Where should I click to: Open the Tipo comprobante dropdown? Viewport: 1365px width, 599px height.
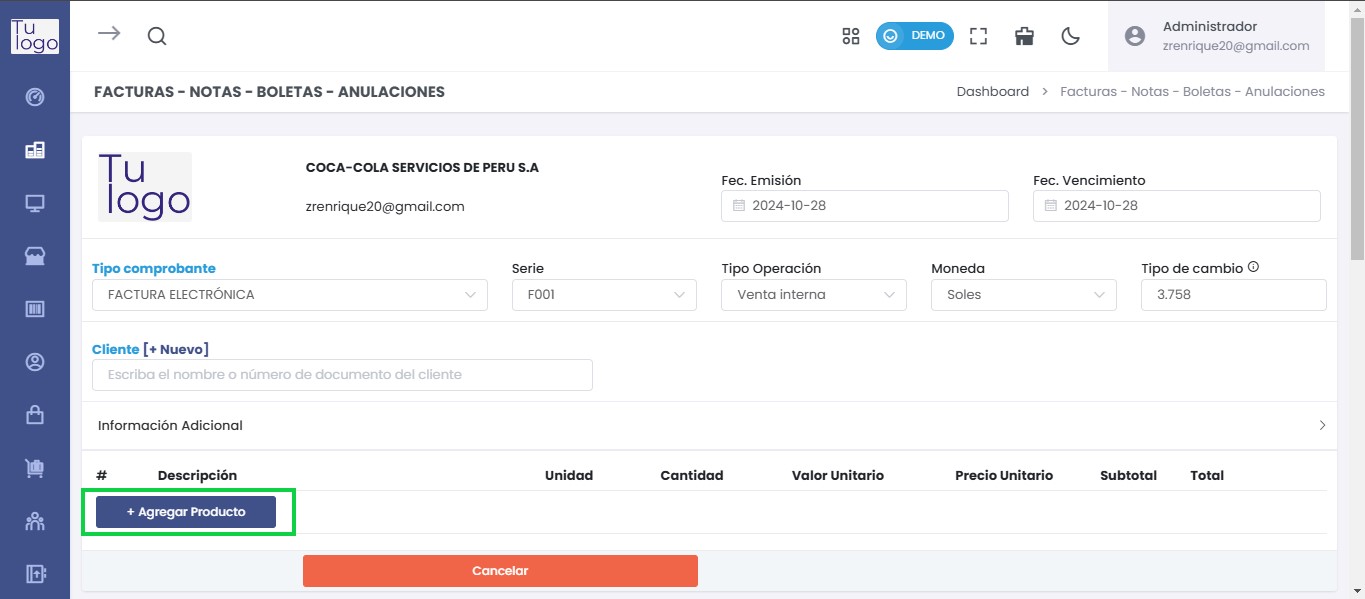(289, 295)
